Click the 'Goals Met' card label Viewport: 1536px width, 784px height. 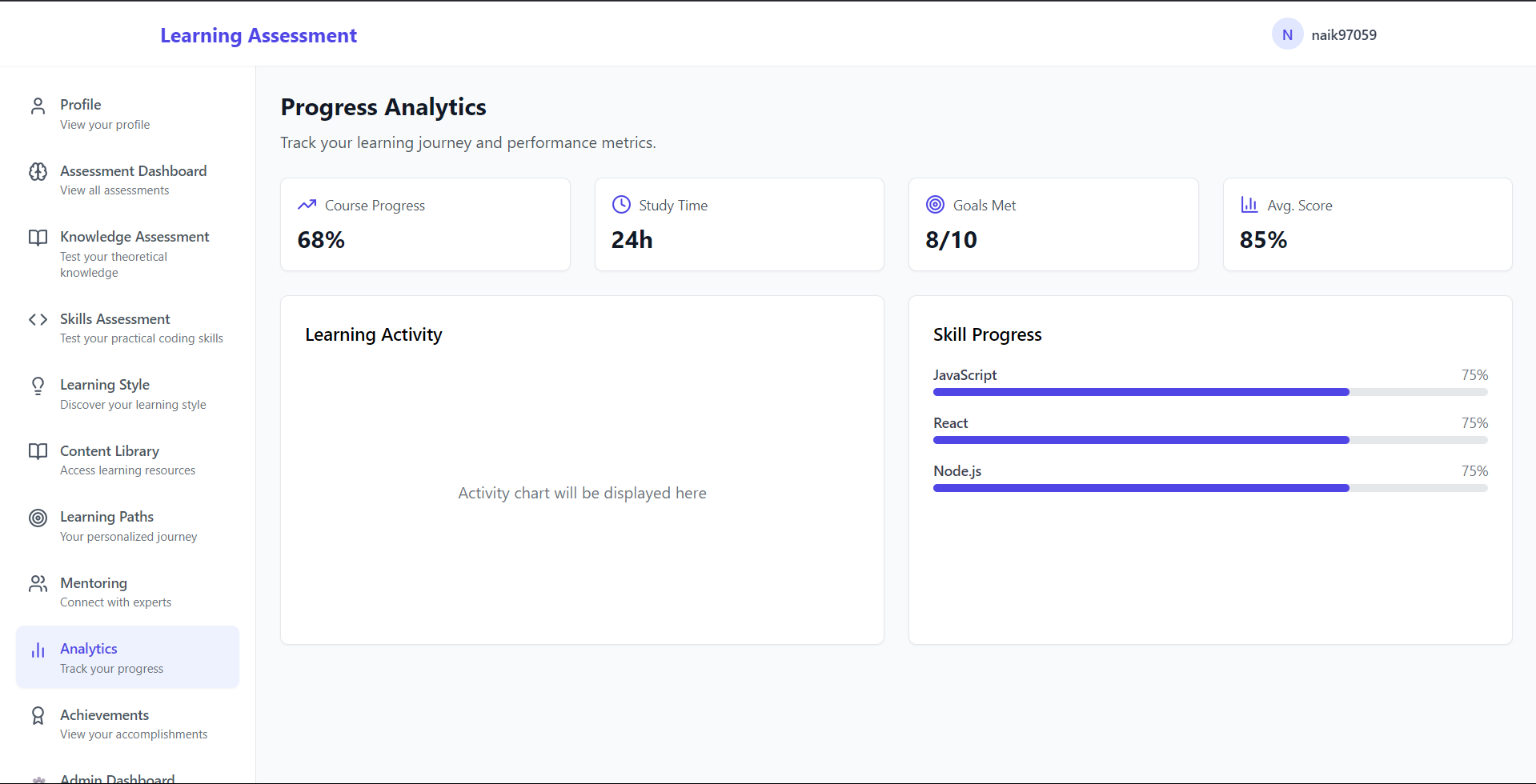985,206
